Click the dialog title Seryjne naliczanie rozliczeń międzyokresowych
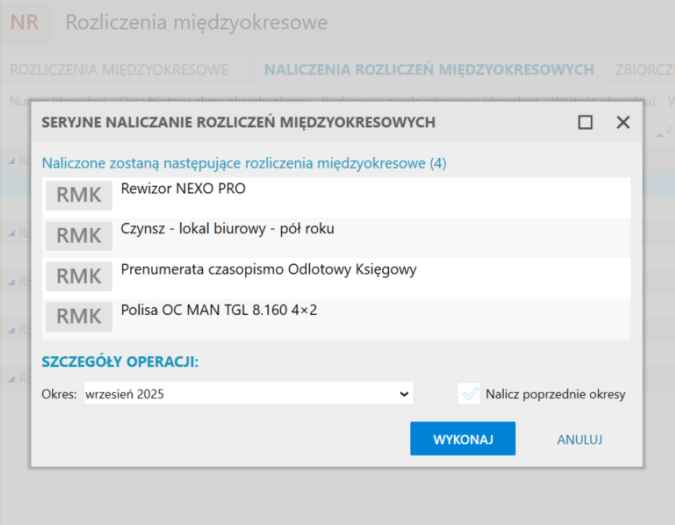Image resolution: width=675 pixels, height=525 pixels. click(238, 122)
